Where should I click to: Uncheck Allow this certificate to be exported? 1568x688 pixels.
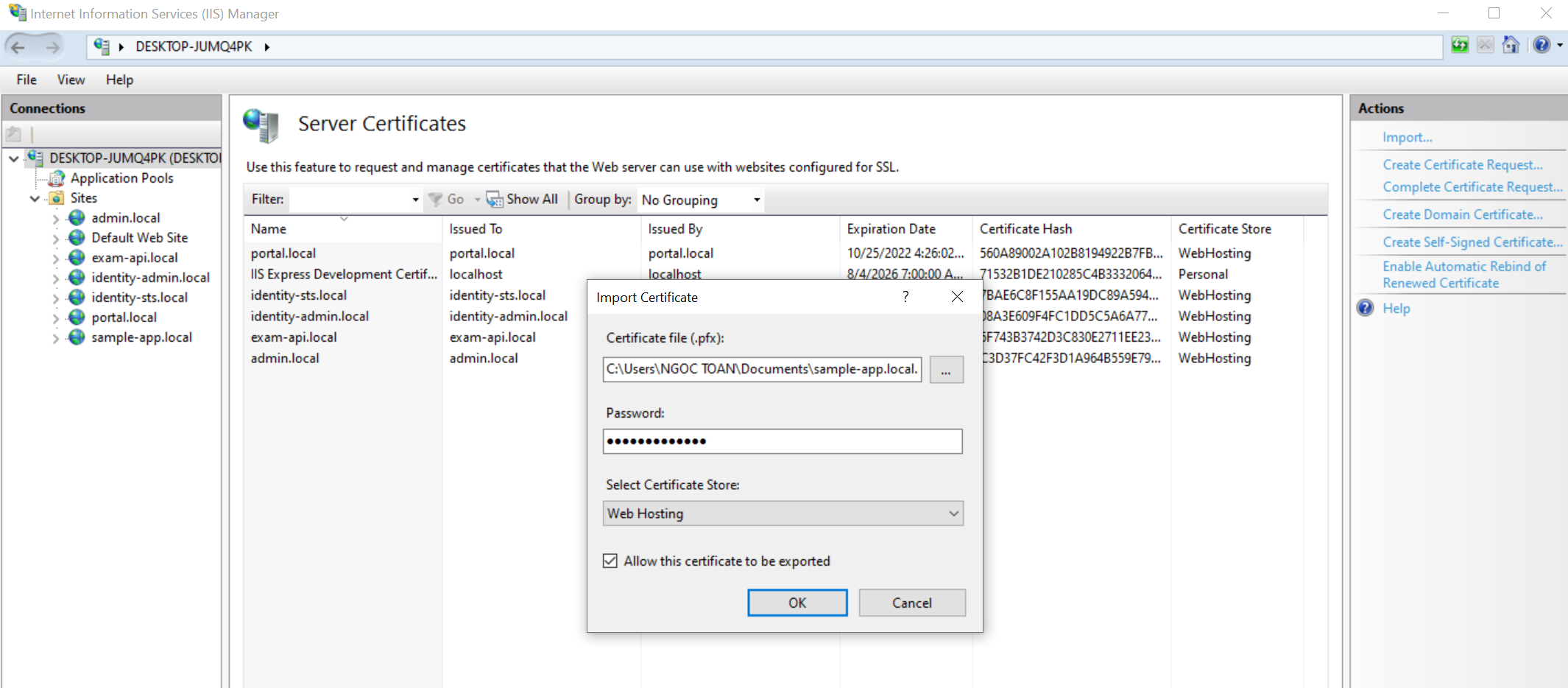[610, 561]
